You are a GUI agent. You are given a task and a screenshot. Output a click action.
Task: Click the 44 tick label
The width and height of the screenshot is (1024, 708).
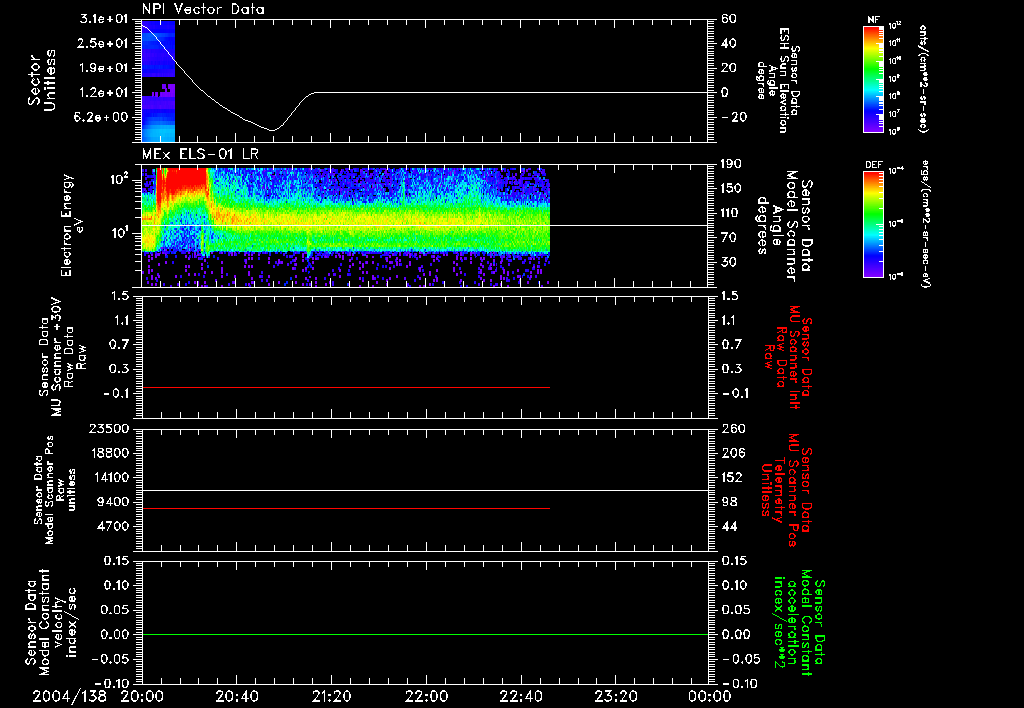point(730,526)
